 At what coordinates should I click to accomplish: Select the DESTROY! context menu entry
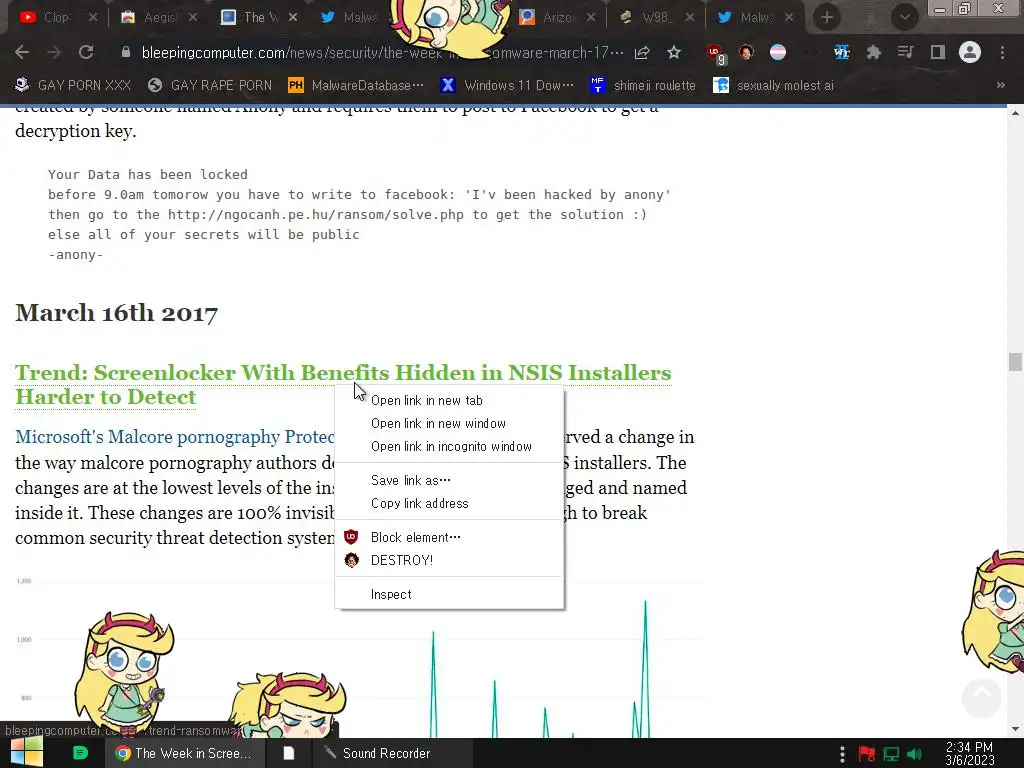449,560
